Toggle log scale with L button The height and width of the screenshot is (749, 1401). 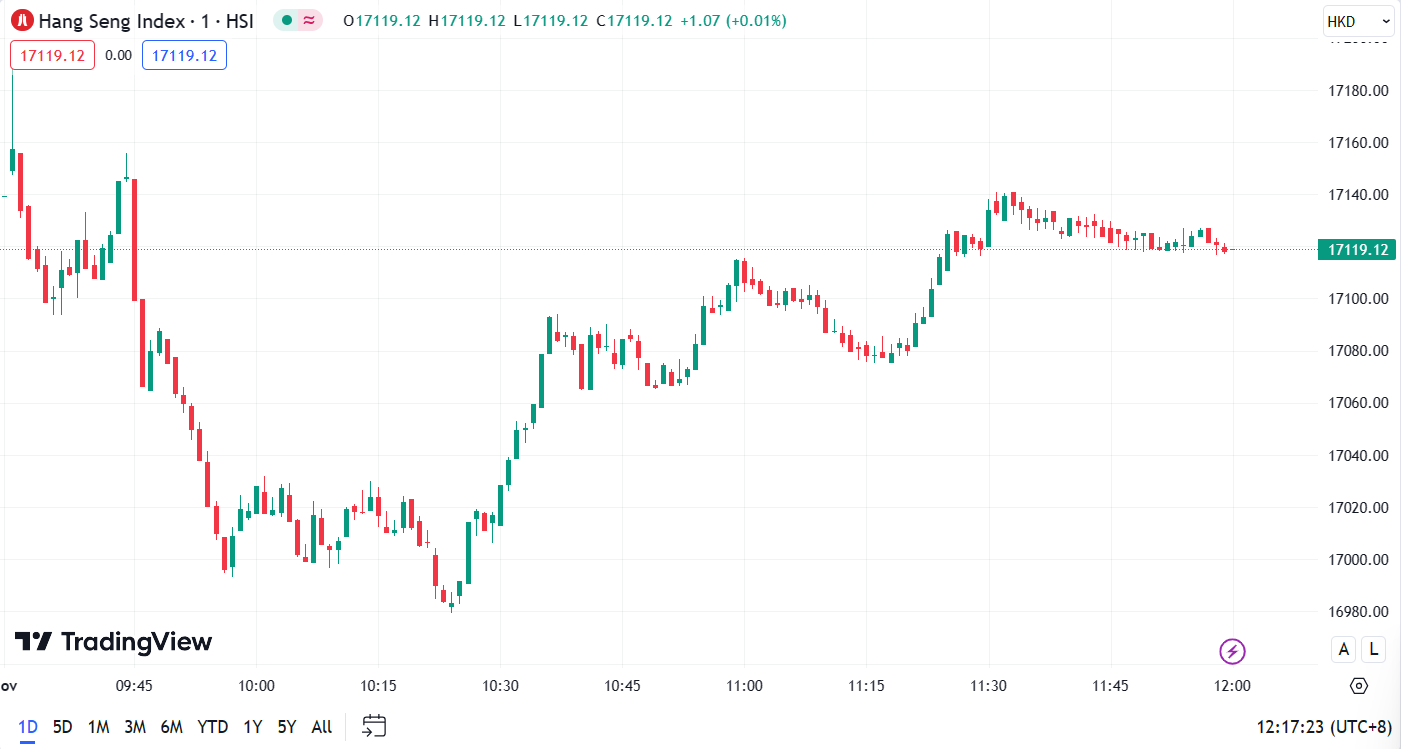(1374, 649)
